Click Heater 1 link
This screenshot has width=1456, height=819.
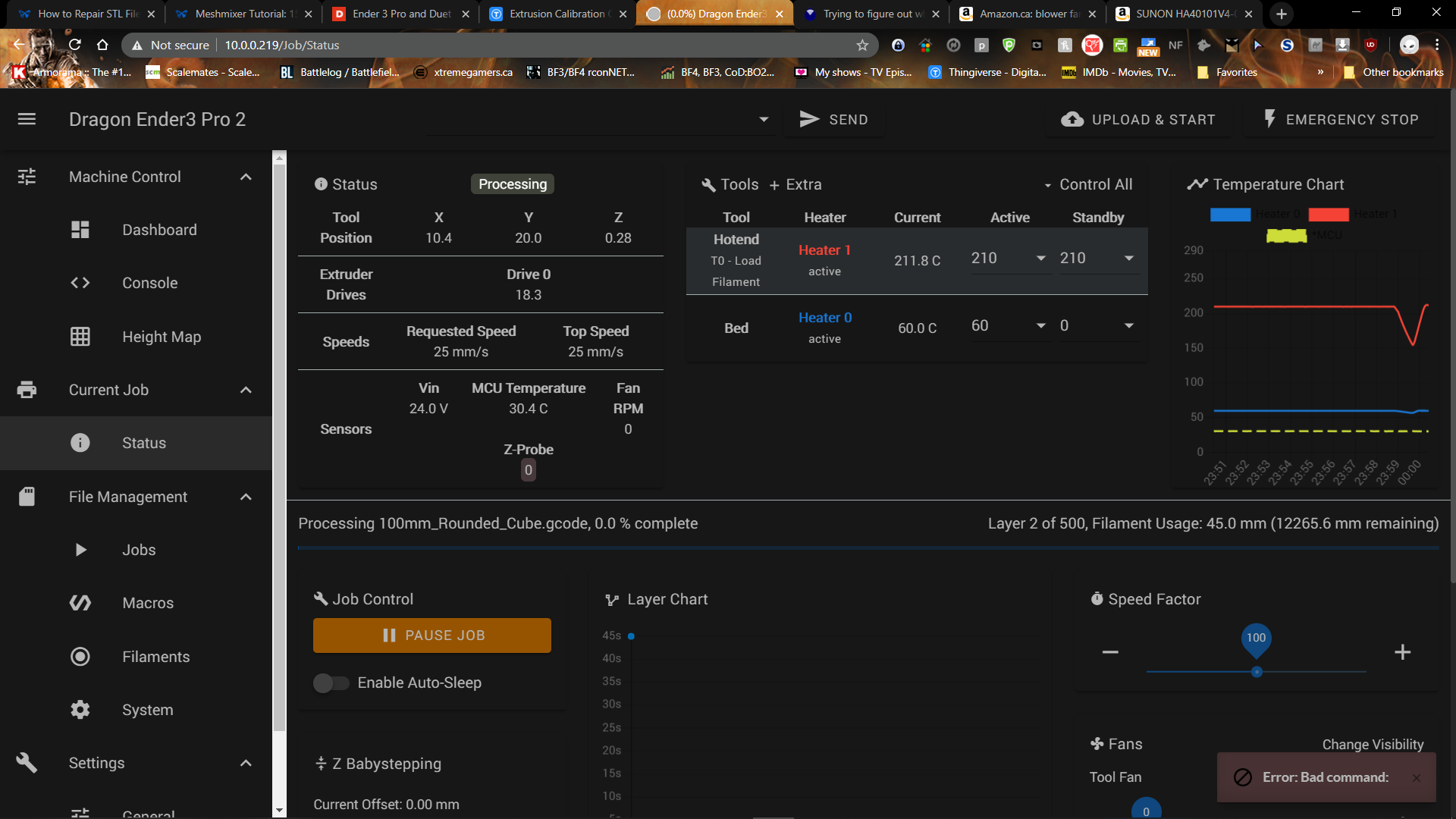(824, 250)
